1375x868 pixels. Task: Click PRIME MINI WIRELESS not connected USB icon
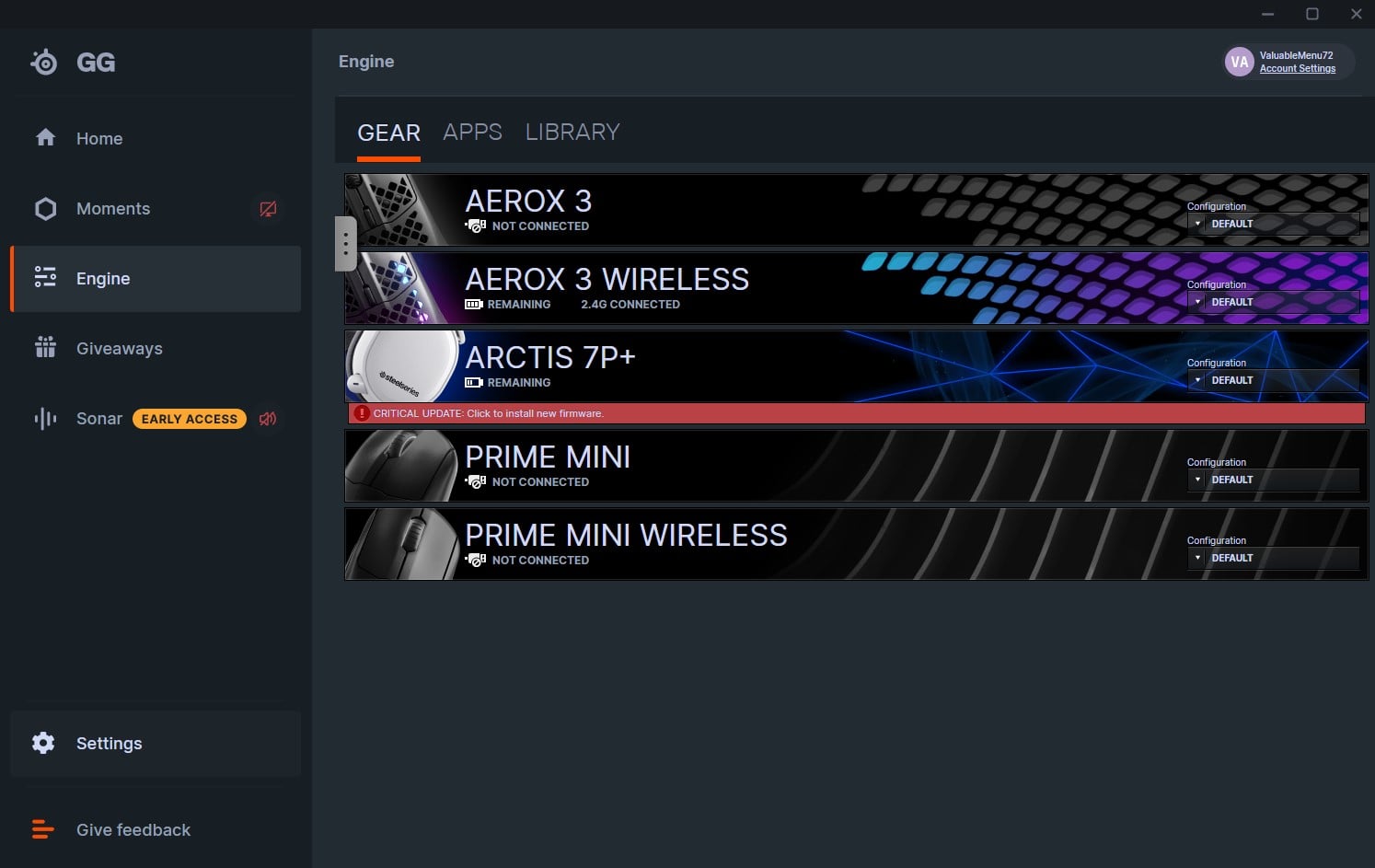pyautogui.click(x=475, y=560)
